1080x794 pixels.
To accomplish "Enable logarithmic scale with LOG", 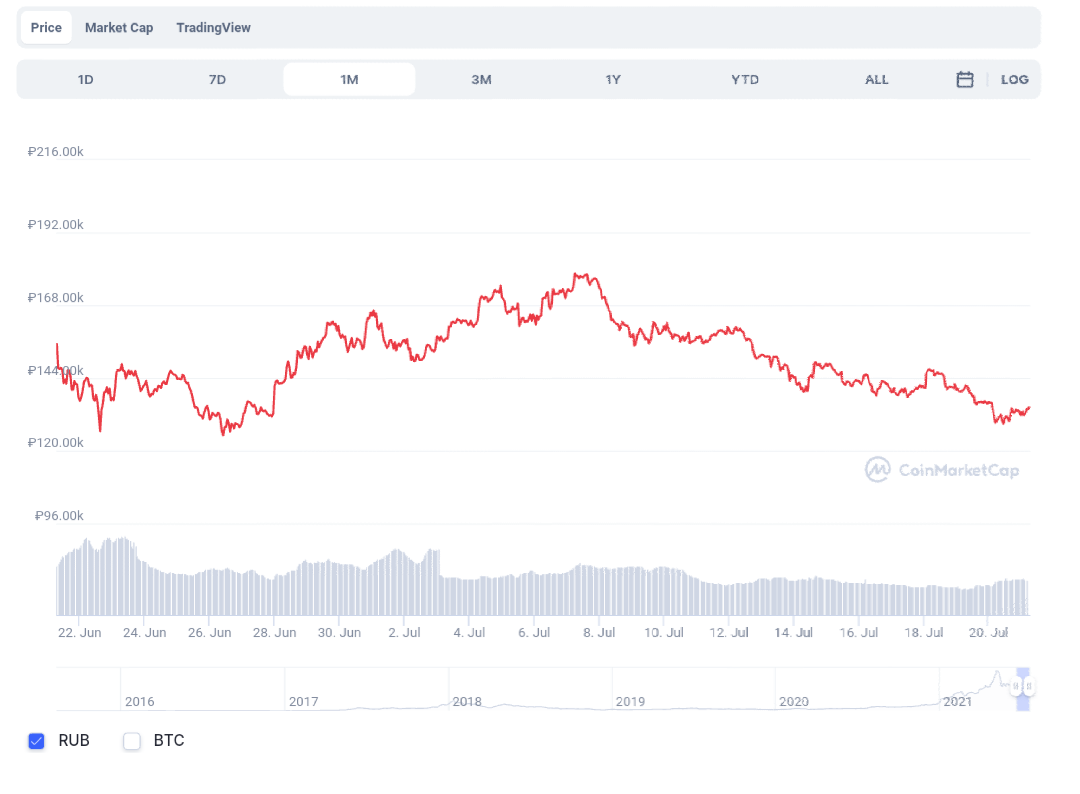I will (x=1015, y=79).
